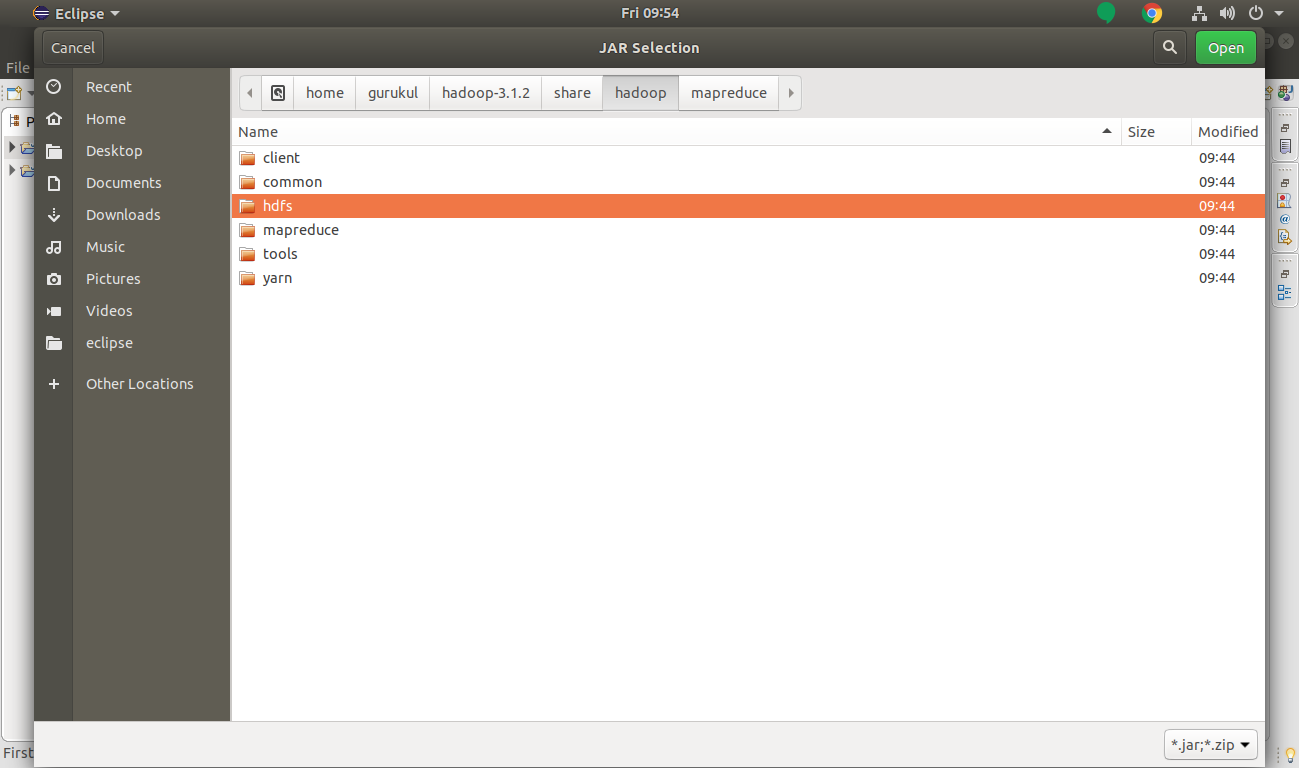Select the client folder name
1299x768 pixels.
[281, 158]
